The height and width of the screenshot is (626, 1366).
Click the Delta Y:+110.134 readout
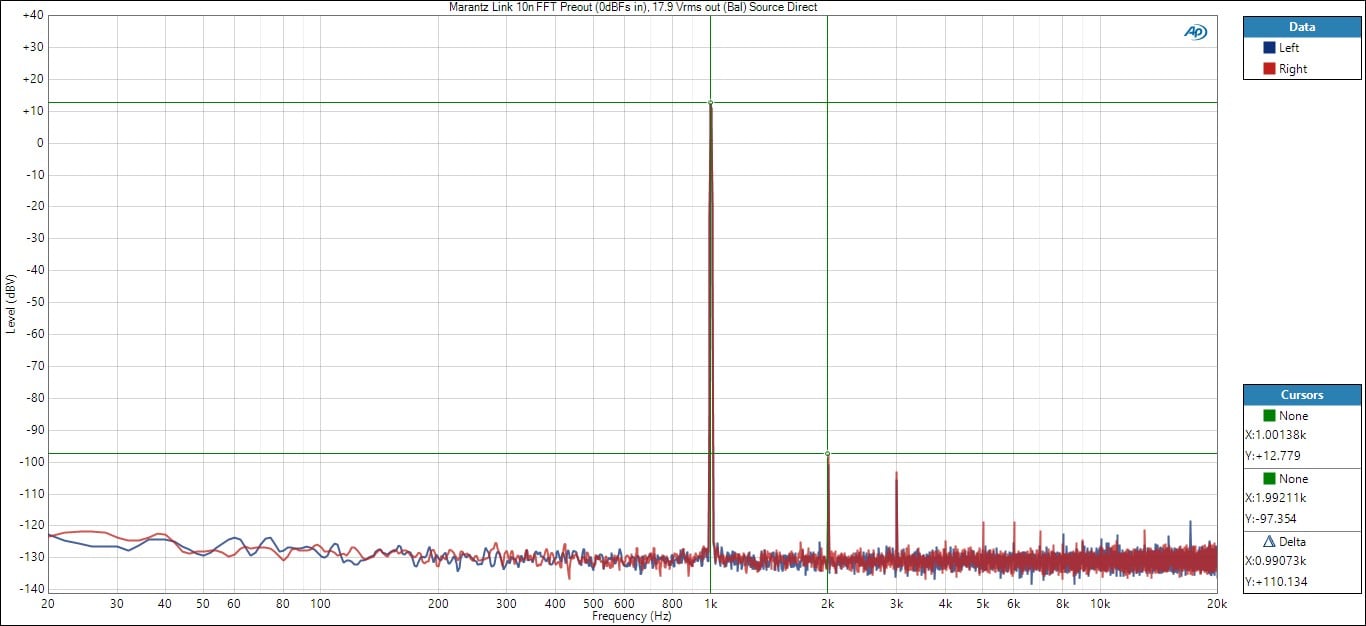point(1276,582)
